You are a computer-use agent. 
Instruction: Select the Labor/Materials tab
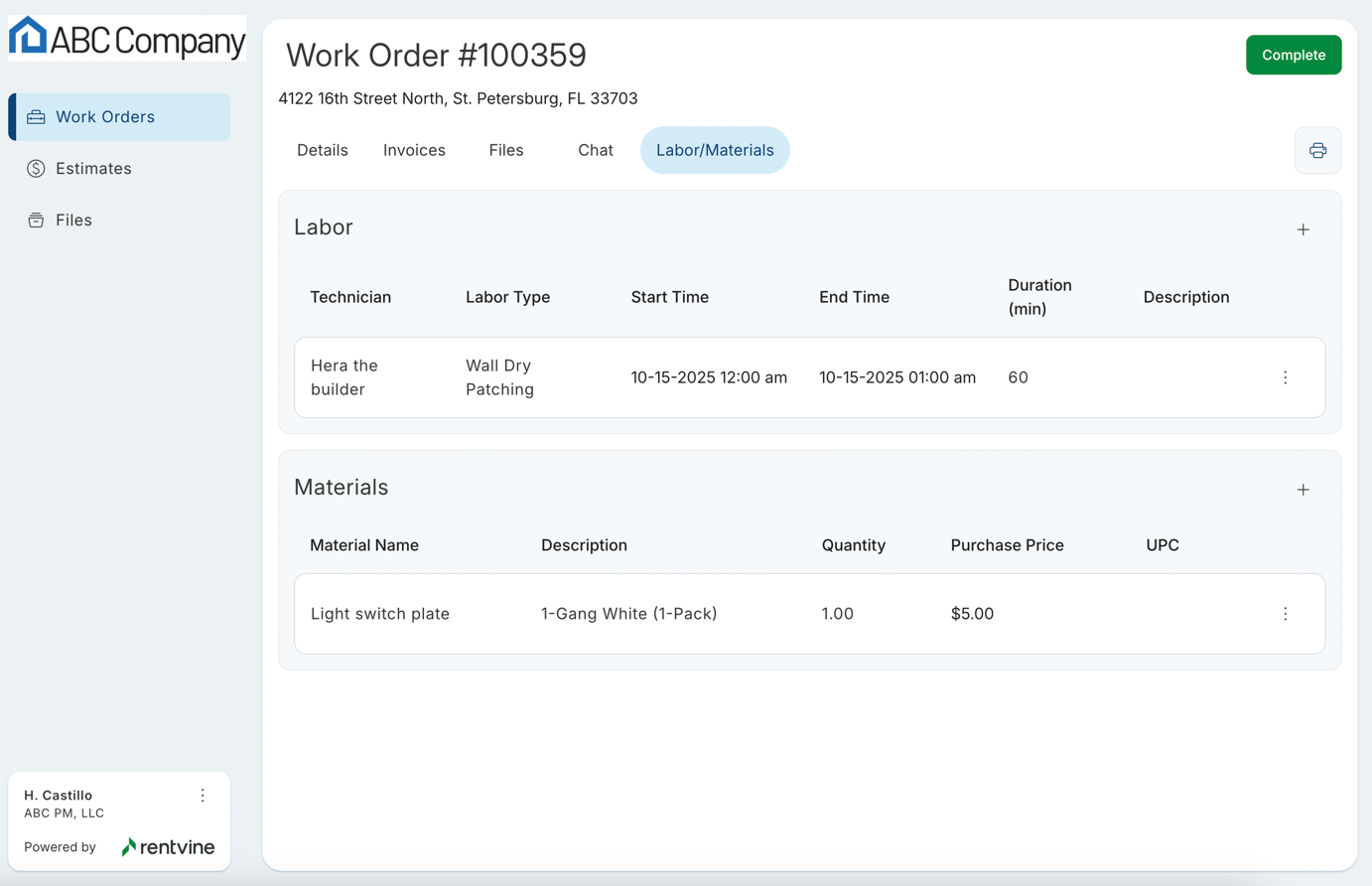[x=715, y=150]
